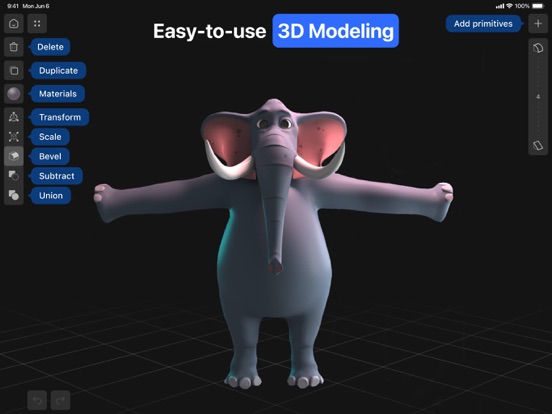Click the Transform tooltip label
Screen dimensions: 552x414
click(59, 117)
